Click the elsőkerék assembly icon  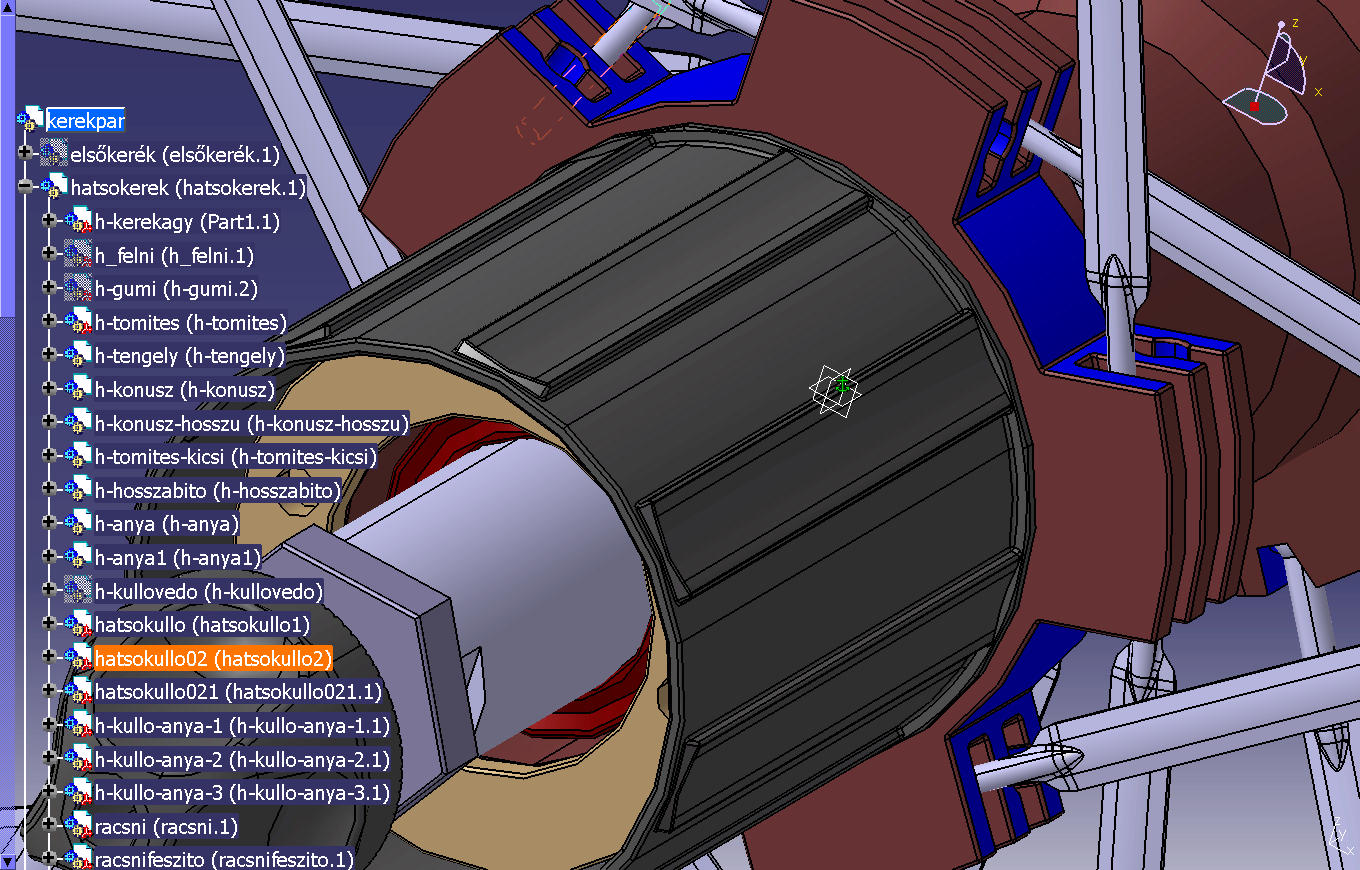click(54, 155)
